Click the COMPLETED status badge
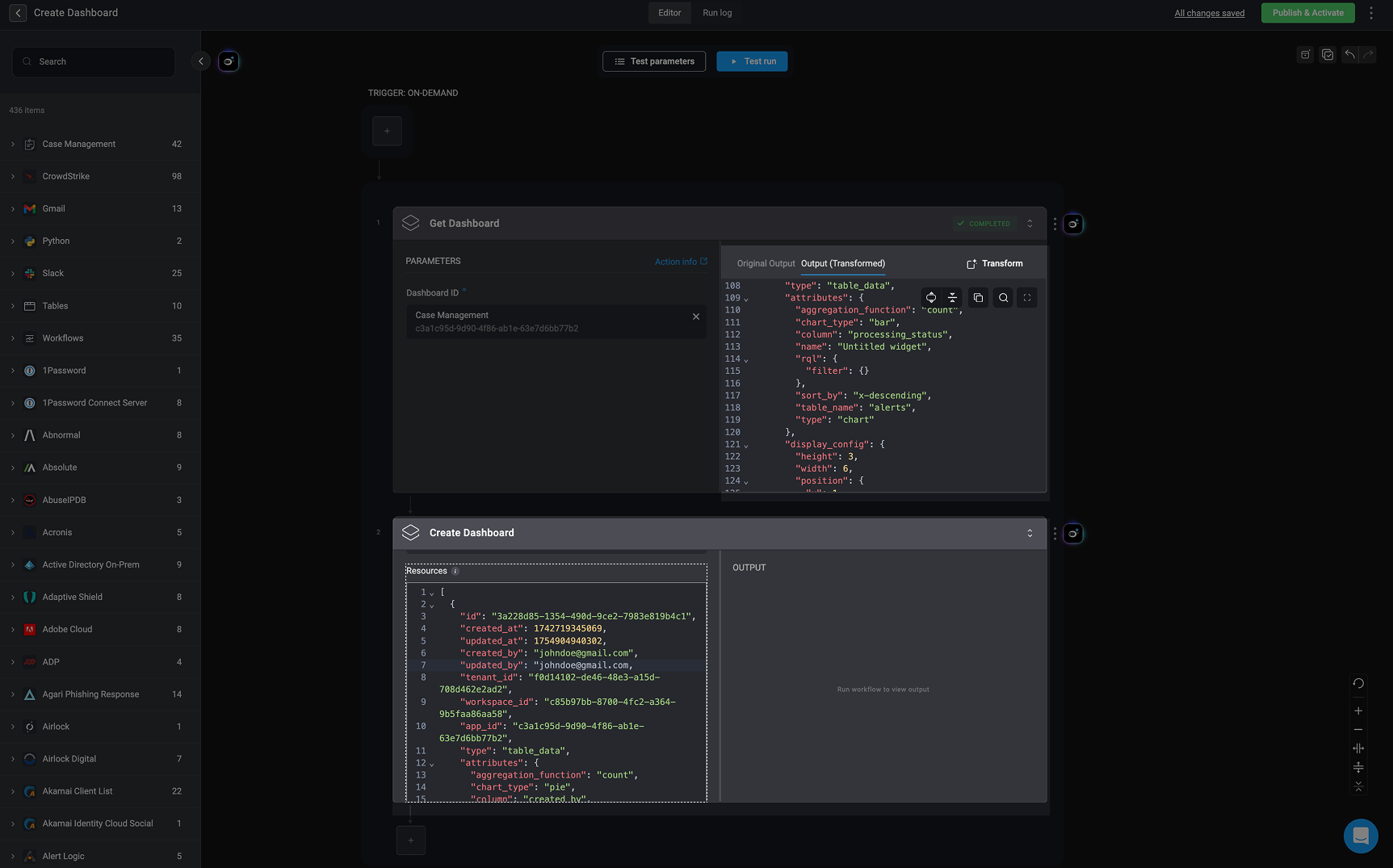The height and width of the screenshot is (868, 1393). [x=983, y=224]
